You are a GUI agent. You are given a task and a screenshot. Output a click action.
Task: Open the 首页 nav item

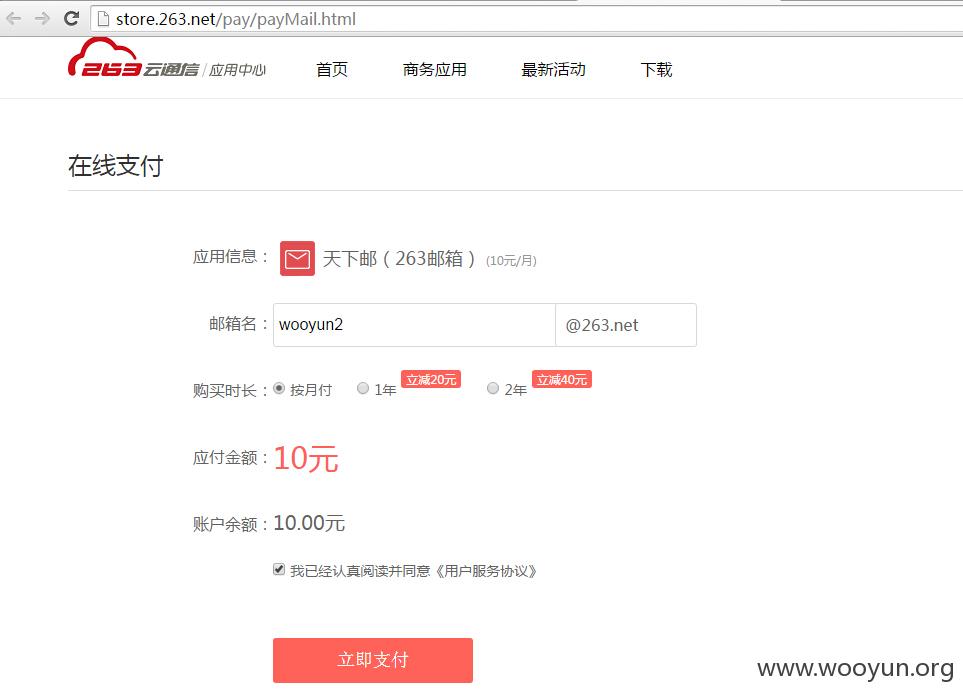tap(332, 69)
